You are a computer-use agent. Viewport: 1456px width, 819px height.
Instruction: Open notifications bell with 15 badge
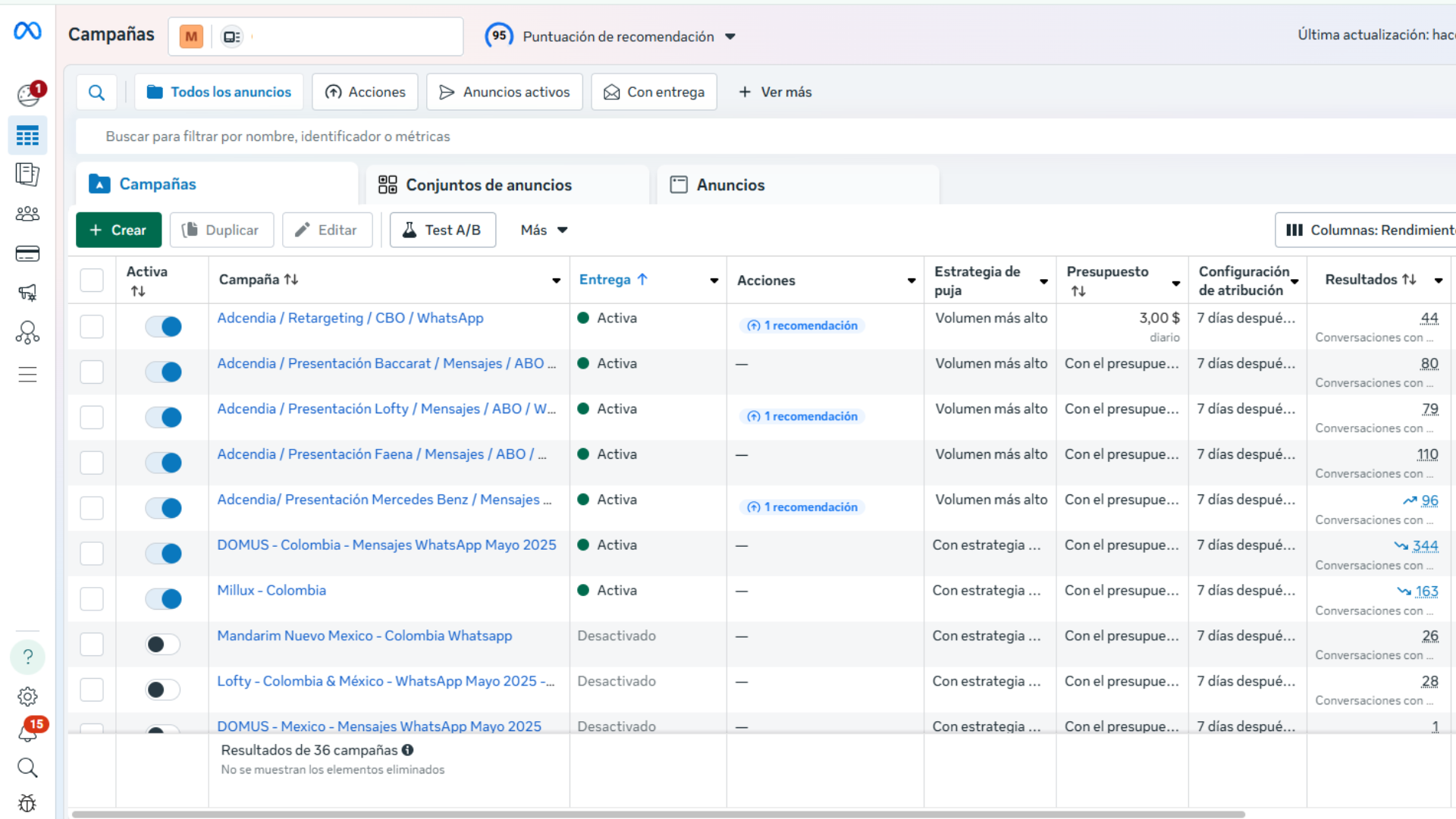tap(29, 731)
